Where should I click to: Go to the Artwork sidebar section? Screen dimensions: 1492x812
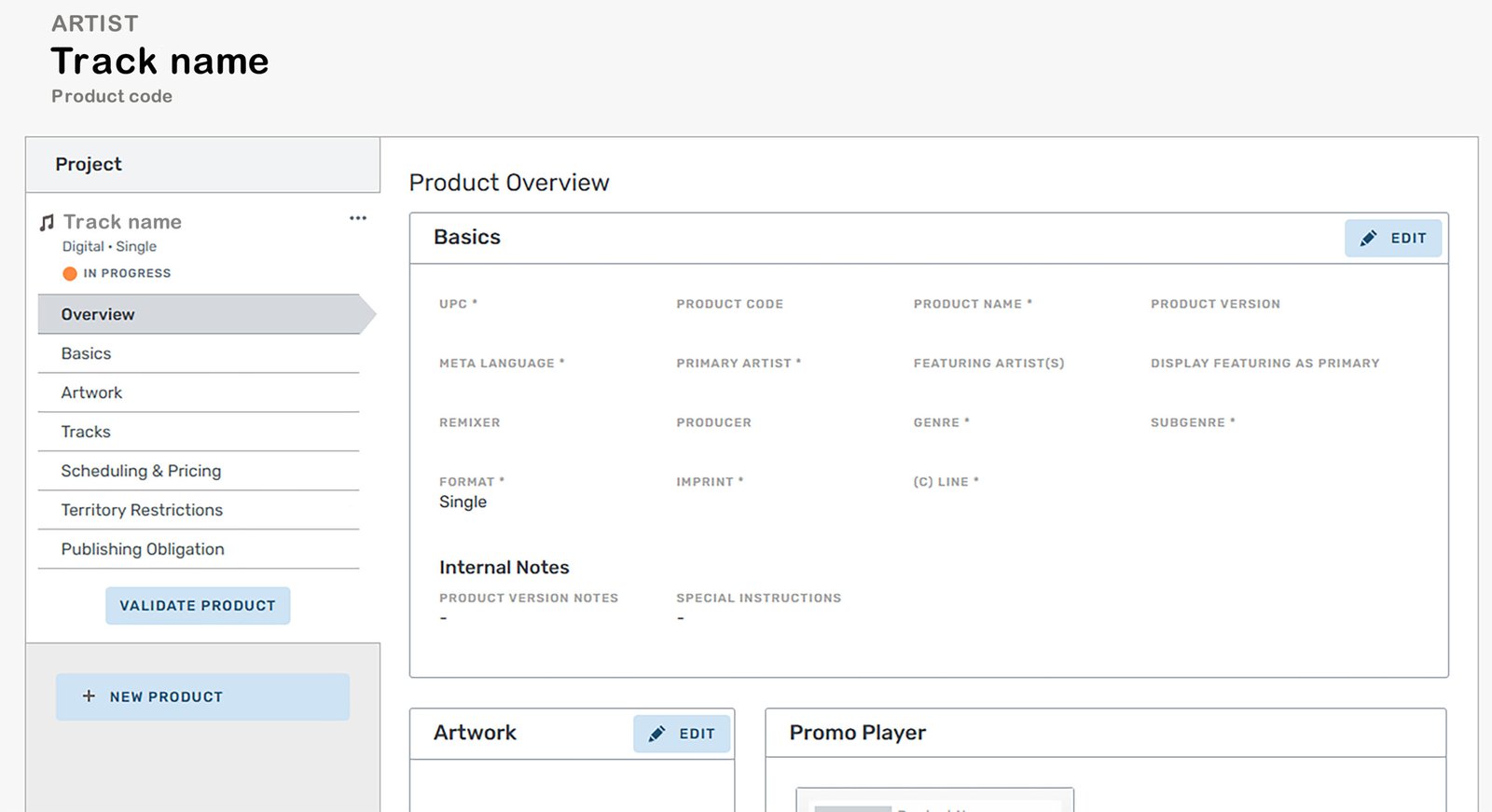click(x=91, y=393)
